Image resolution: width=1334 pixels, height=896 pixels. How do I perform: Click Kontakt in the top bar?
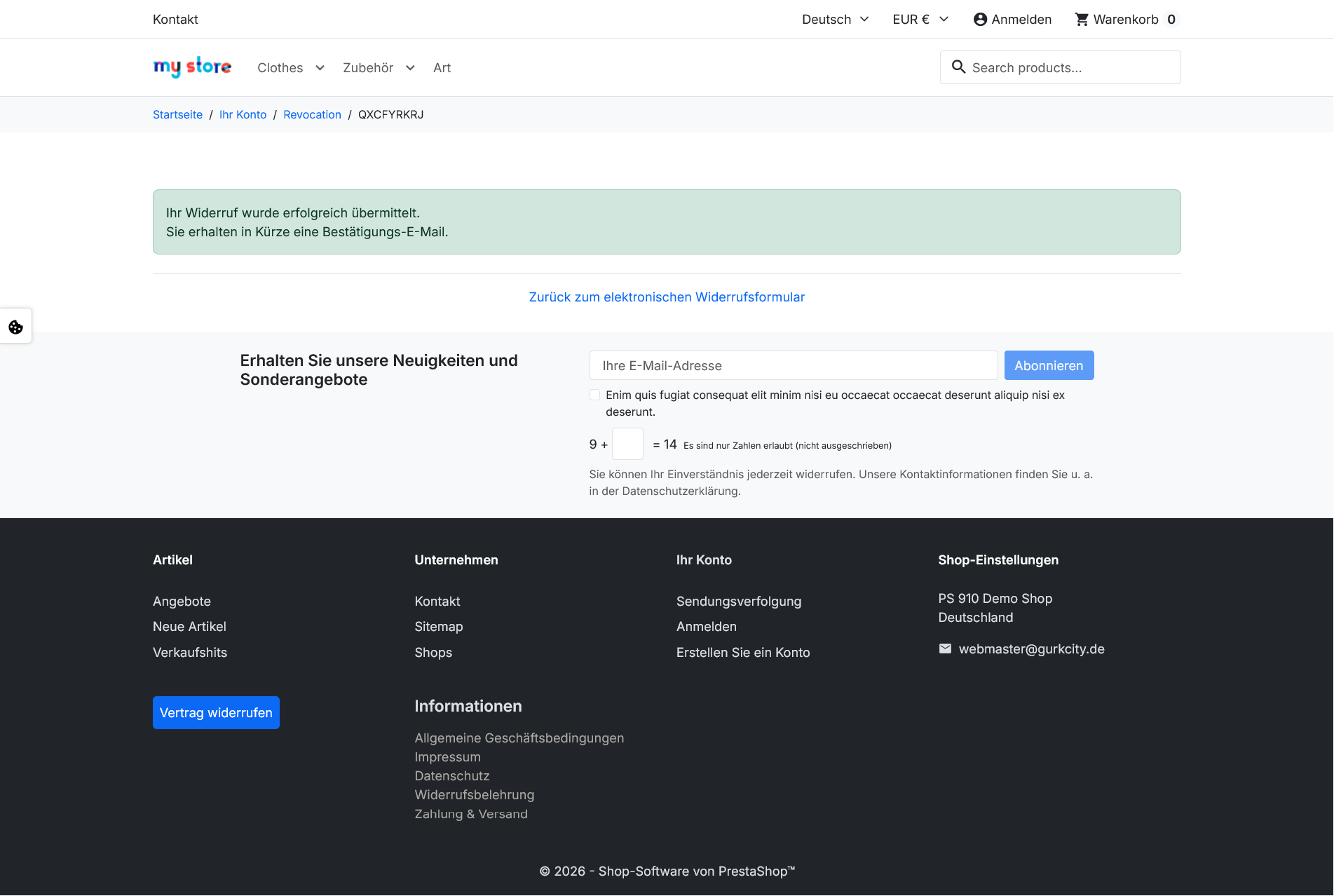175,20
